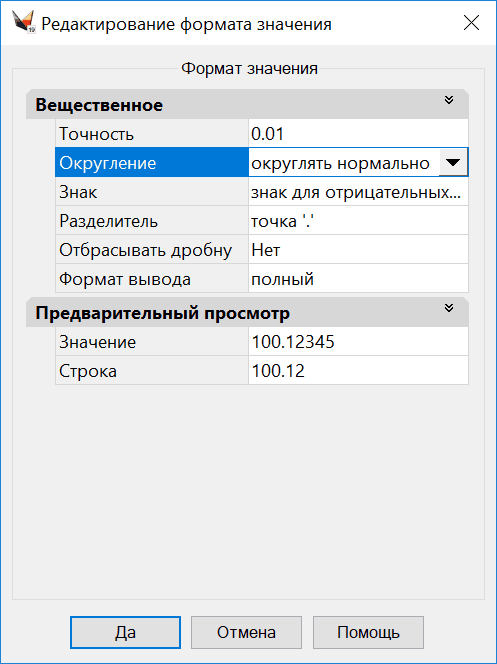
Task: Edit the Значение preview field 100.12345
Action: pyautogui.click(x=358, y=342)
